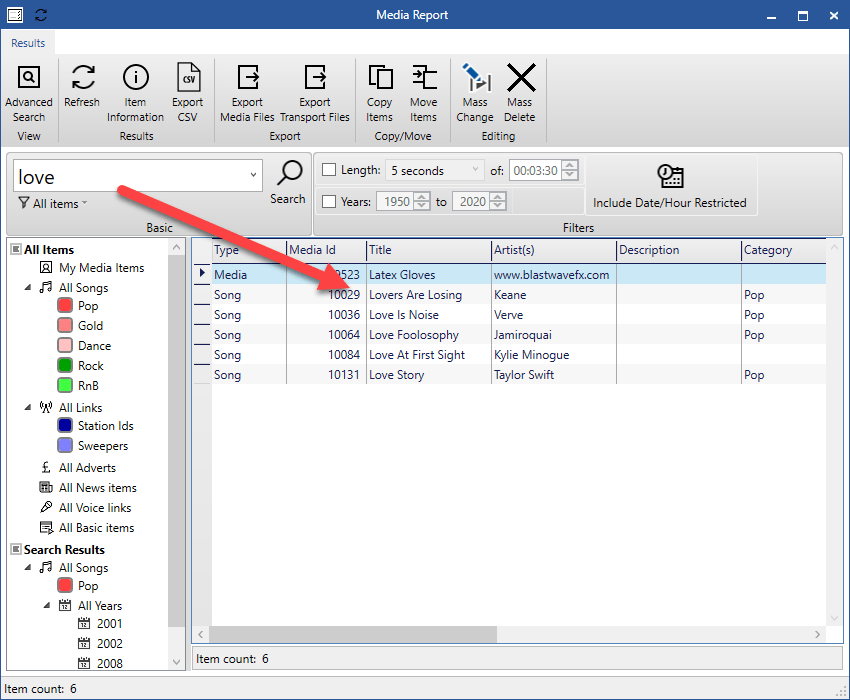
Task: Collapse All Links tree node
Action: click(x=28, y=407)
